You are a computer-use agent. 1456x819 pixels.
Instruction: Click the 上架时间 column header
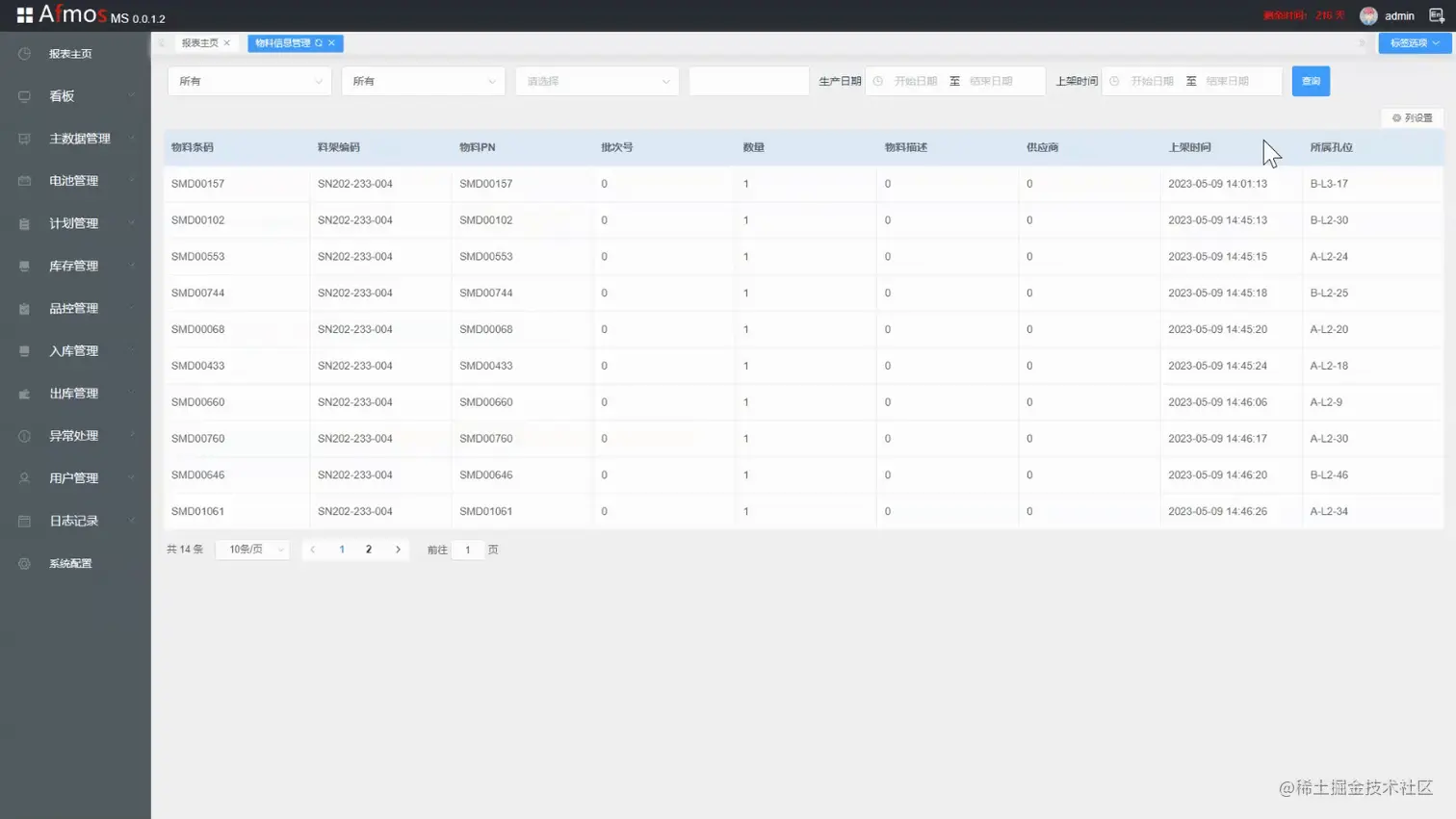(1189, 147)
